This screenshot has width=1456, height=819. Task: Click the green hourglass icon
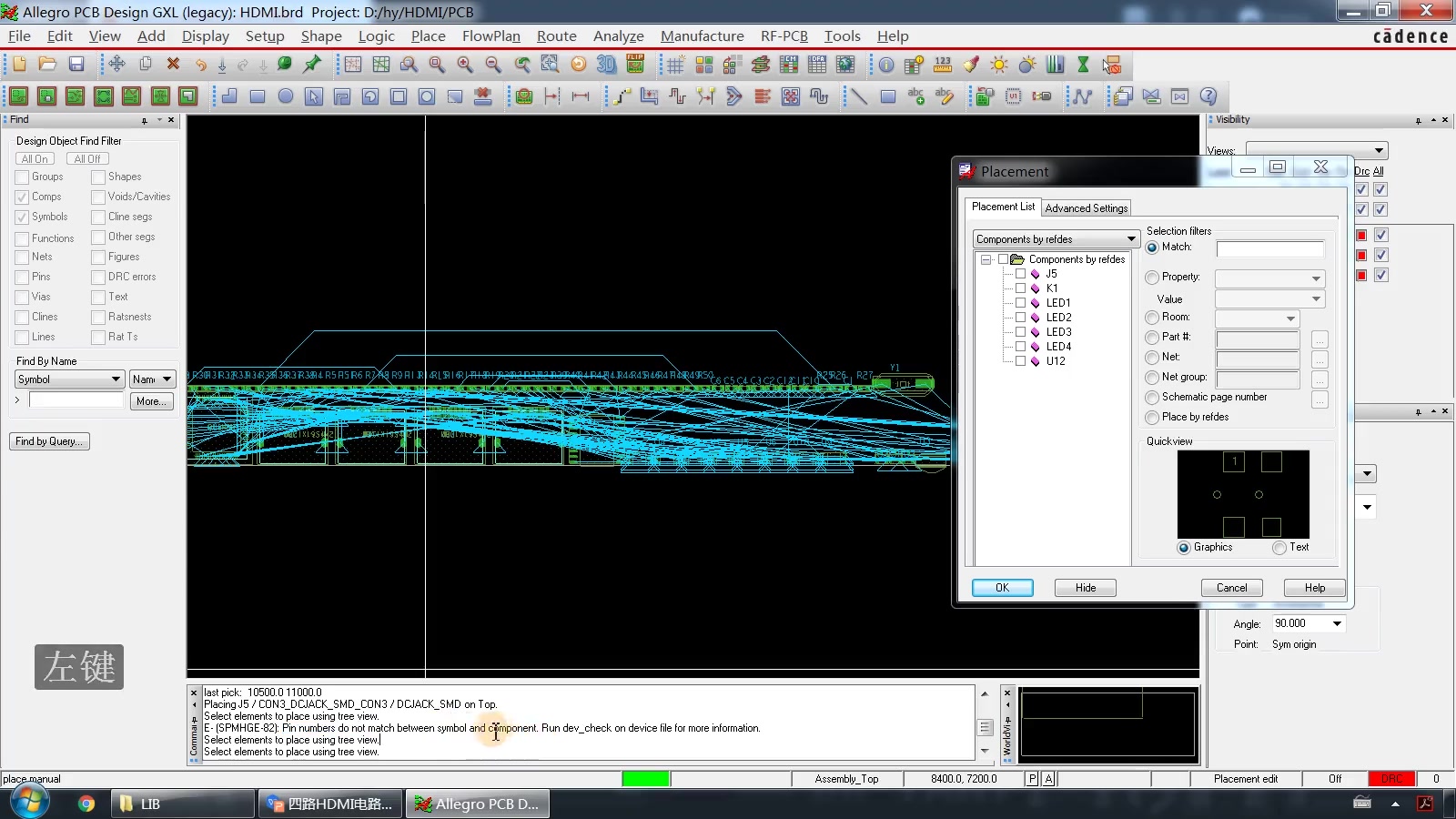(x=1083, y=65)
